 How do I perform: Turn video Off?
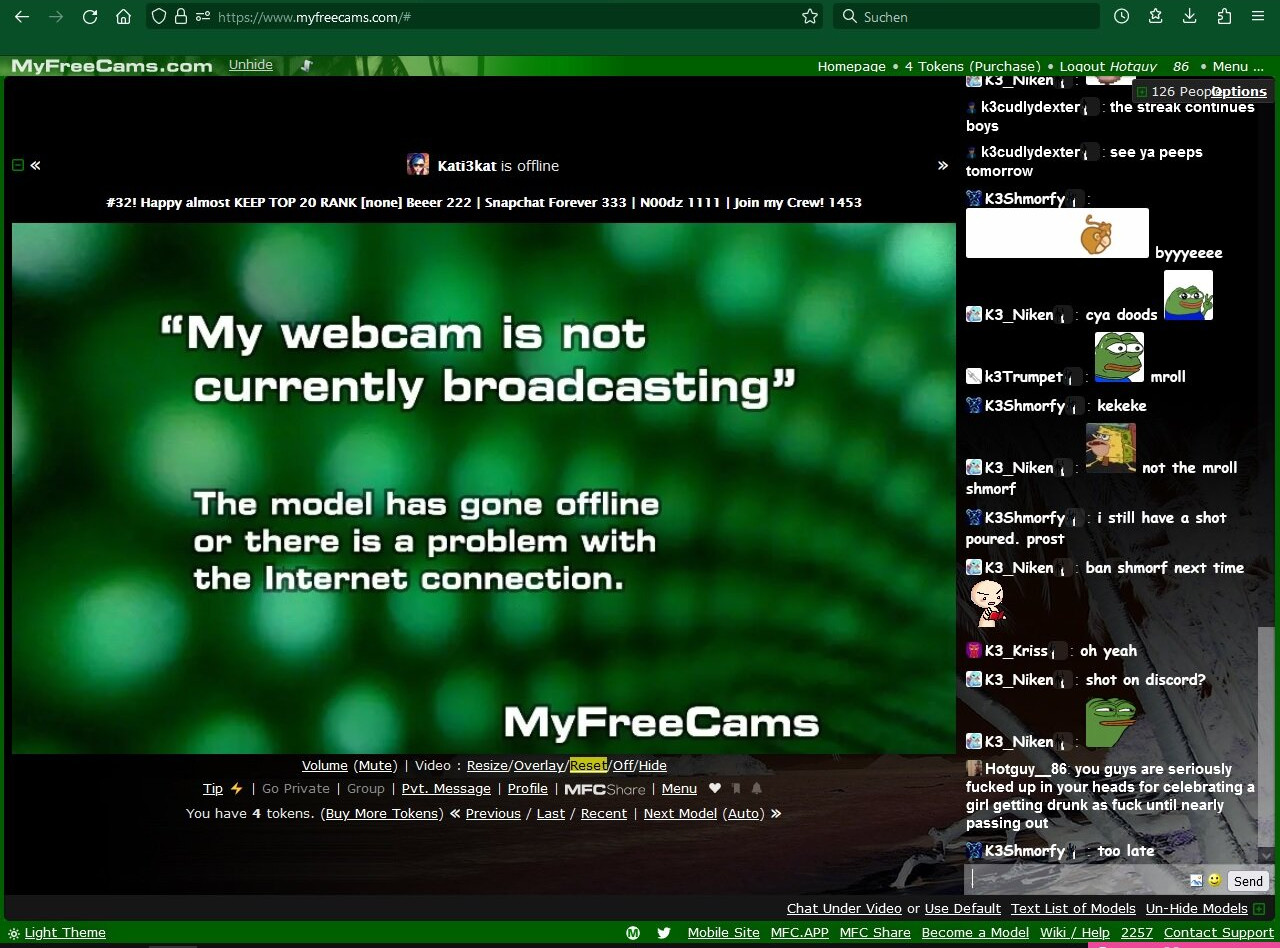623,766
